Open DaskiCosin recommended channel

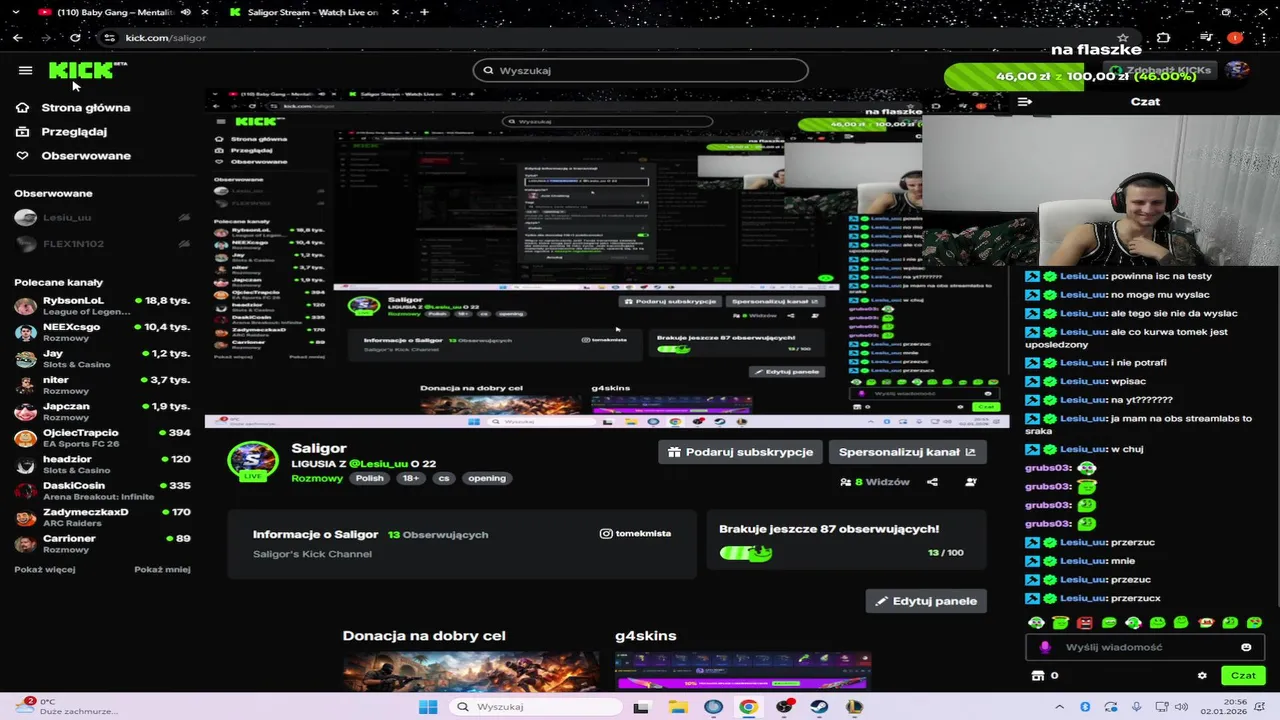(102, 491)
